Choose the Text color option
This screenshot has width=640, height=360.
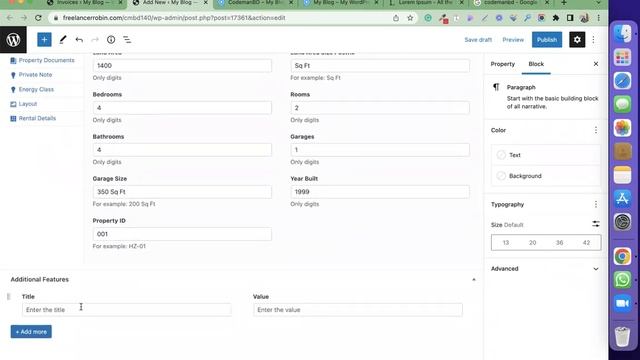(546, 155)
